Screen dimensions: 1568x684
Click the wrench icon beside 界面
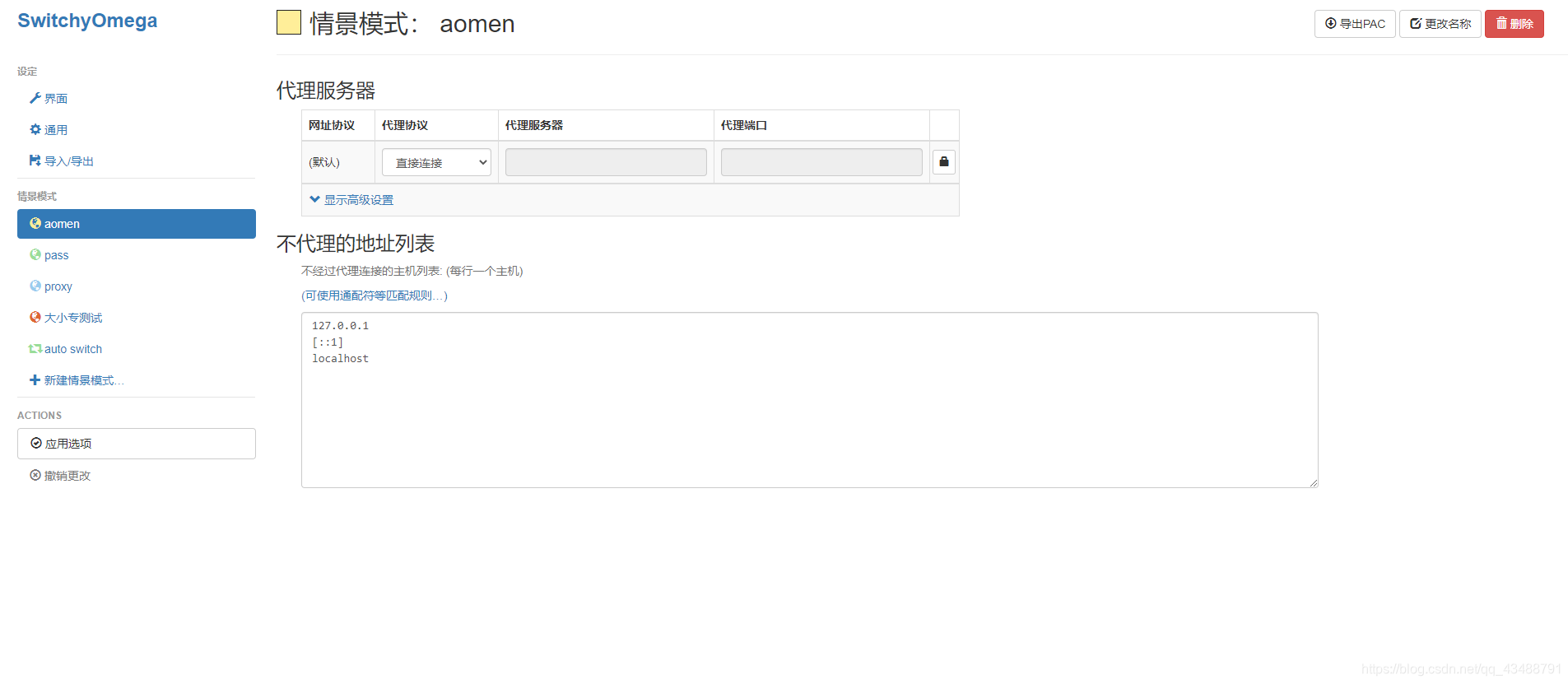[x=35, y=98]
